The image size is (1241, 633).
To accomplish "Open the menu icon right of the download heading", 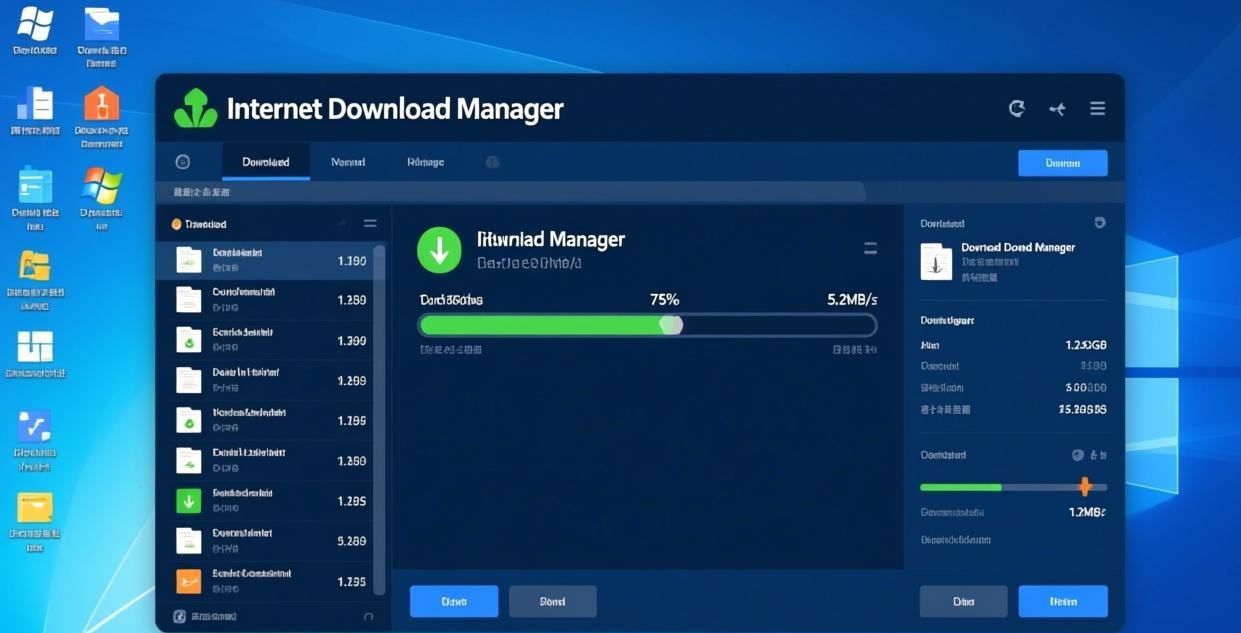I will click(870, 248).
